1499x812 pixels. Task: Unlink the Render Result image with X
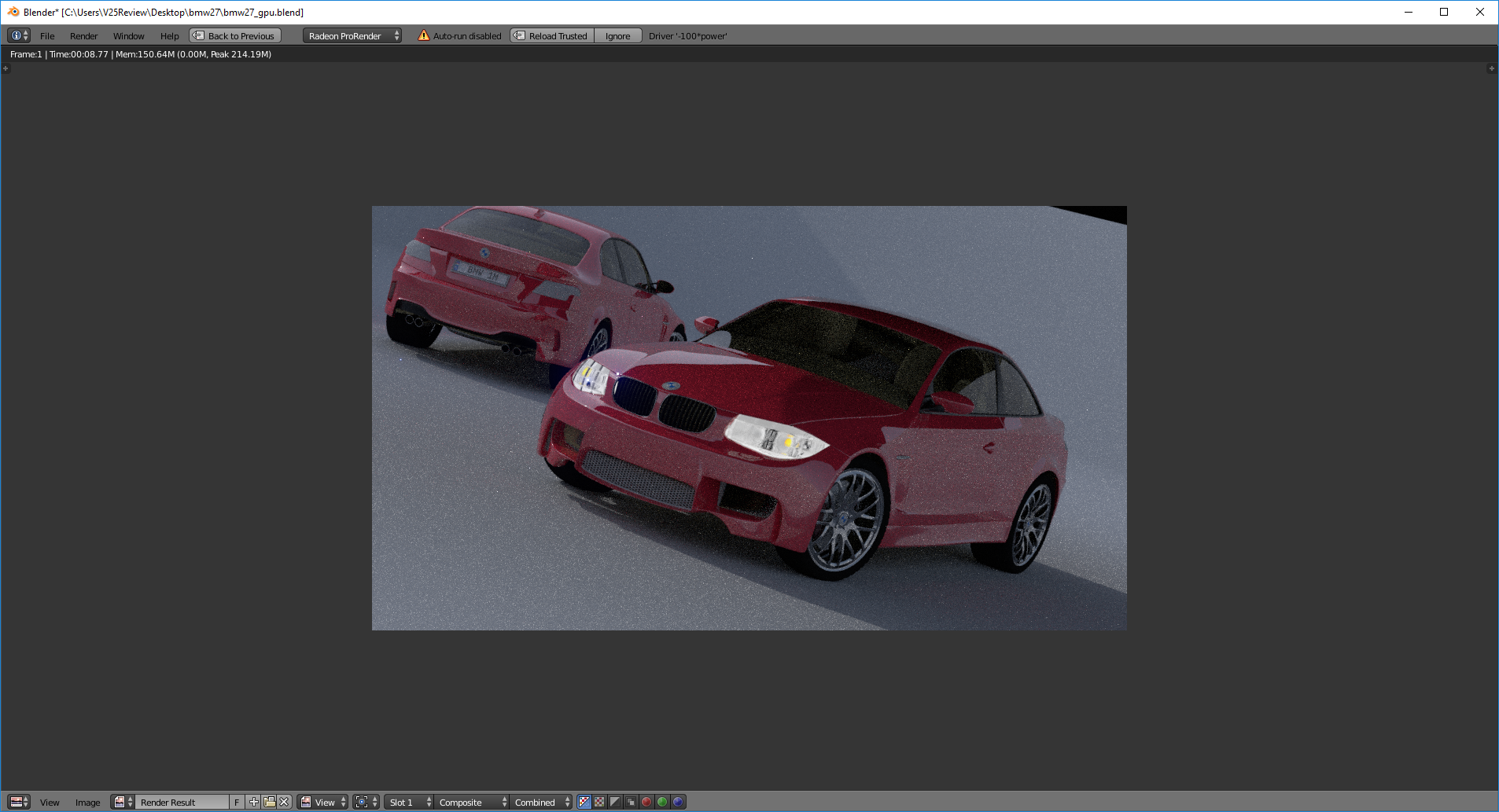tap(284, 802)
